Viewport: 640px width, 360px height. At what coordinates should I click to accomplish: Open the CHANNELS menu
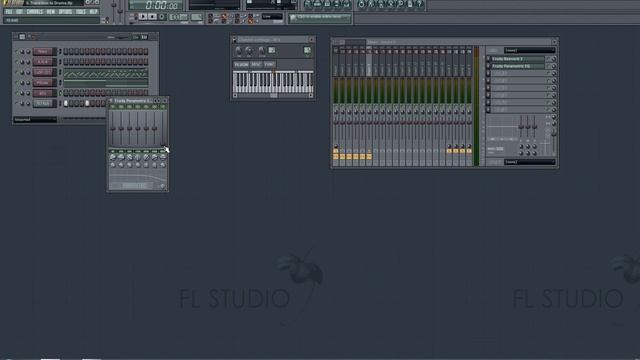[34, 12]
